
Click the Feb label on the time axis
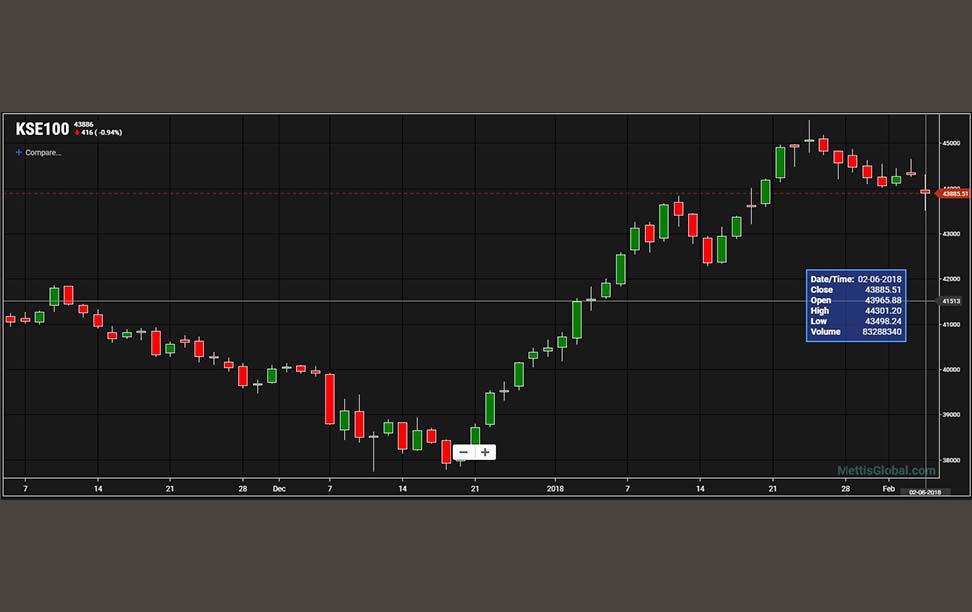(x=888, y=489)
